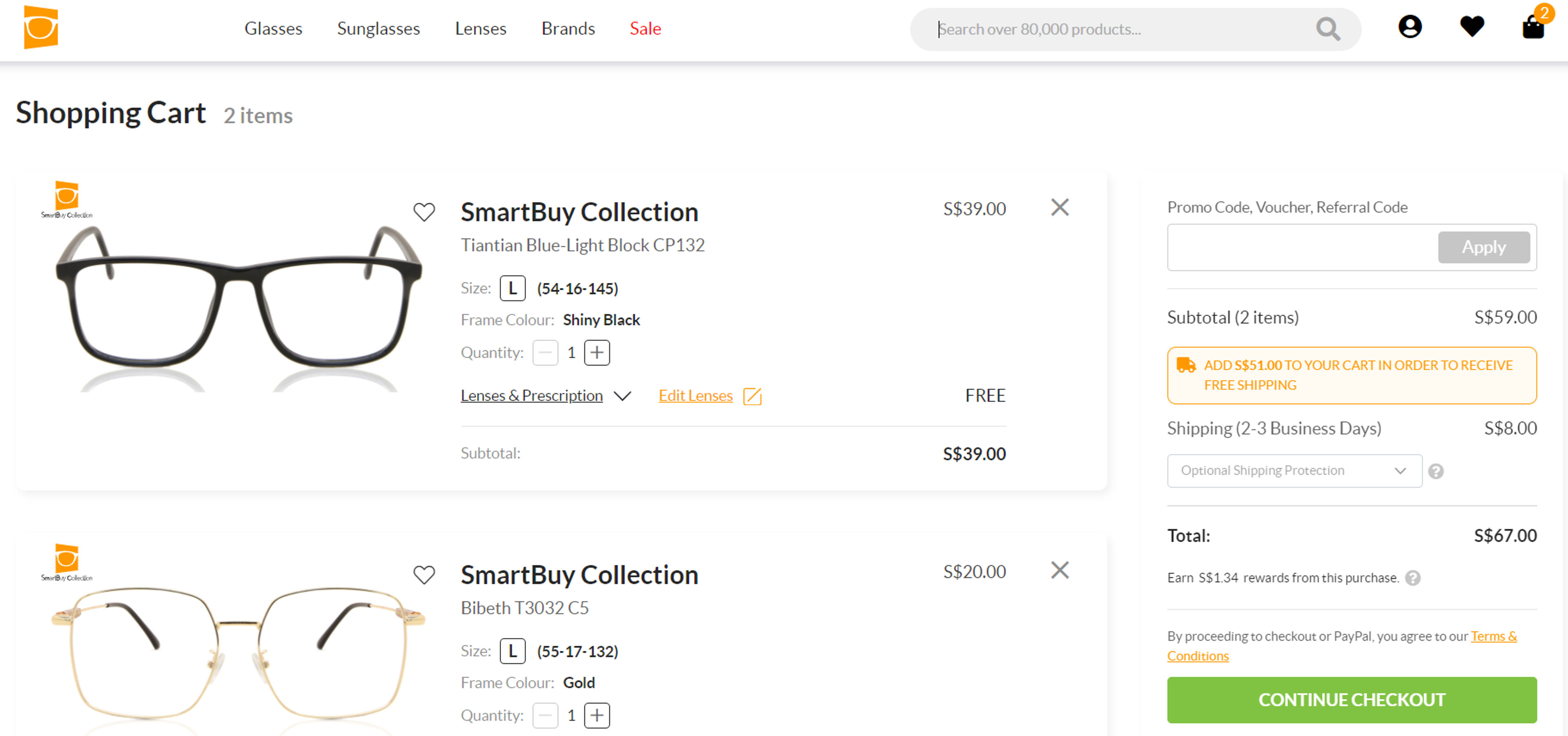Select size L box for Tiantian item
The image size is (1568, 736).
point(512,288)
